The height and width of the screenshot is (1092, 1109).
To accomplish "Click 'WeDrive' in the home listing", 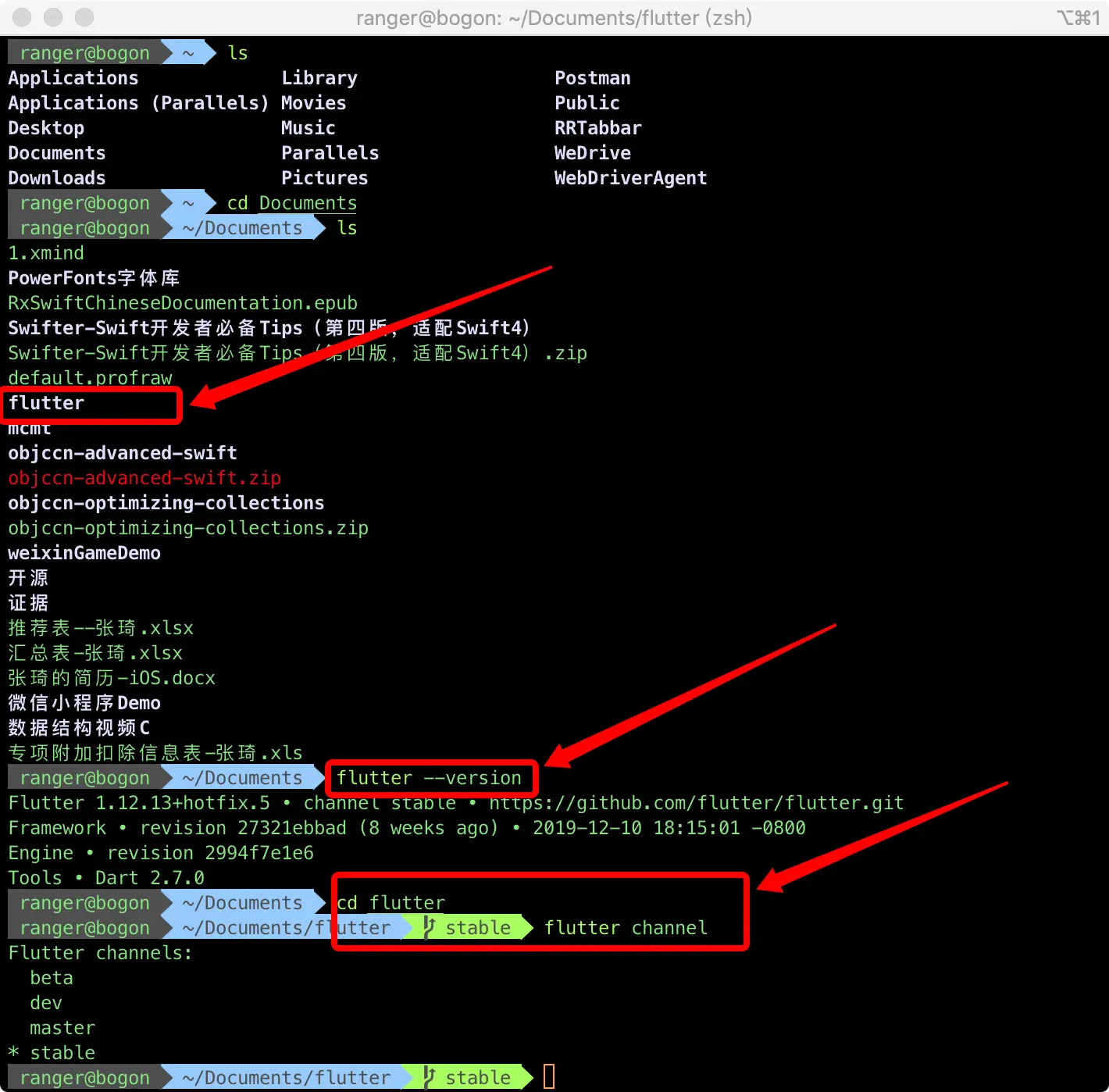I will [x=593, y=153].
